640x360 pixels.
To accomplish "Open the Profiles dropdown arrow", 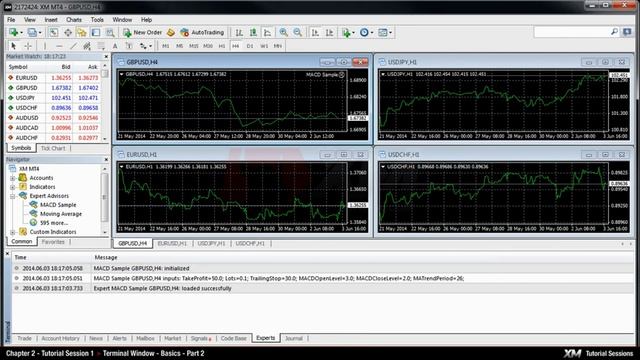I will pos(40,33).
